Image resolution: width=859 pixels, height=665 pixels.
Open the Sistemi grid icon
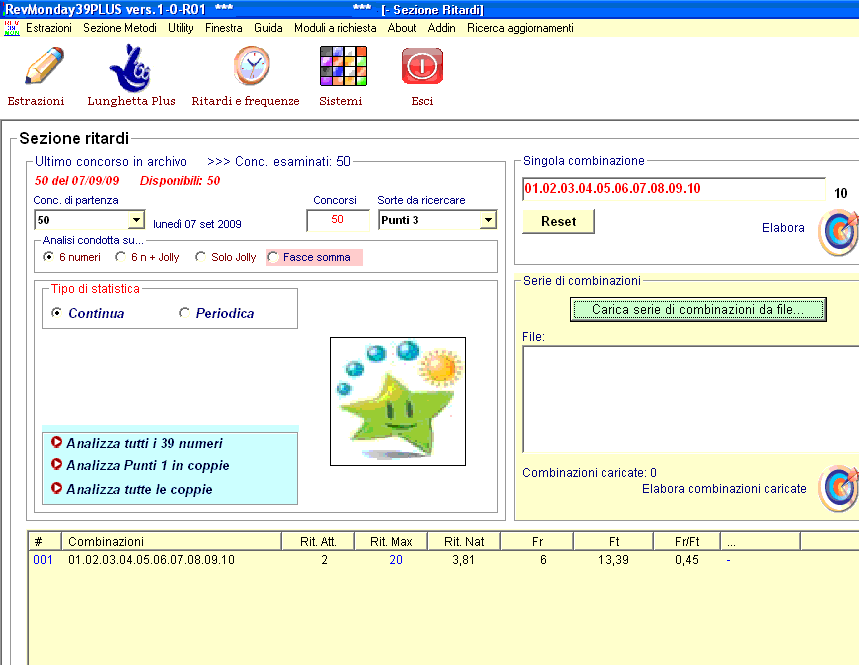point(343,66)
